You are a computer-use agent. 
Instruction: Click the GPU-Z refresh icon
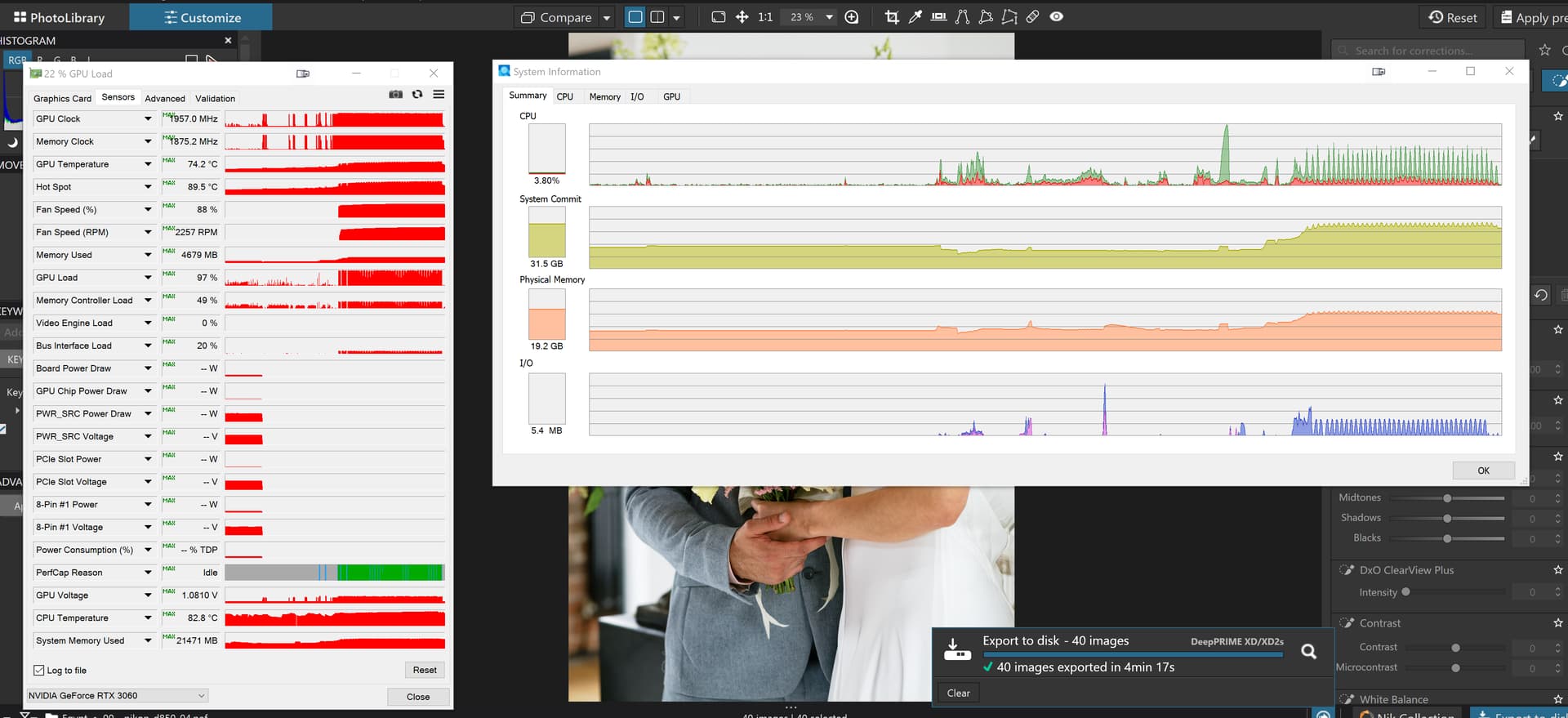tap(417, 95)
